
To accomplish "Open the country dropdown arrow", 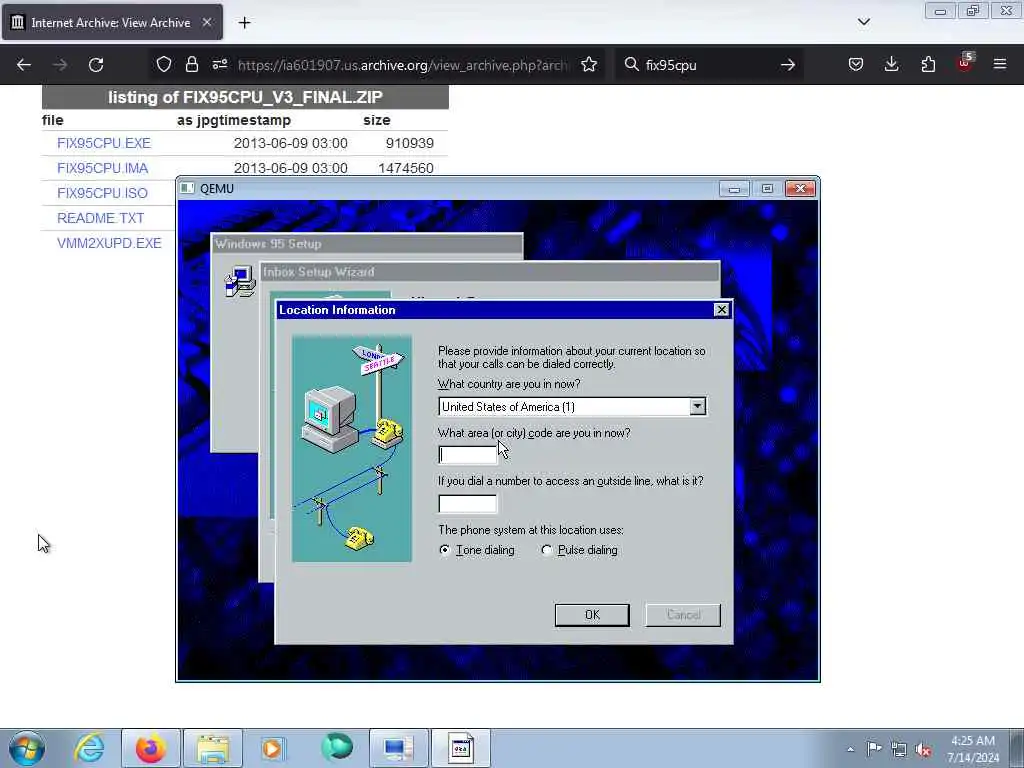I will 697,407.
